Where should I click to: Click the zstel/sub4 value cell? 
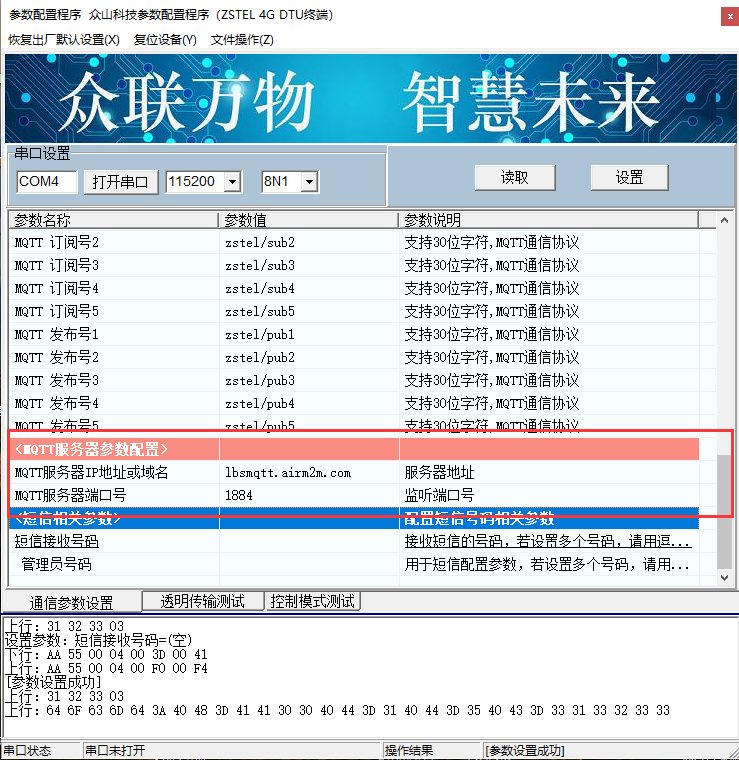(309, 288)
